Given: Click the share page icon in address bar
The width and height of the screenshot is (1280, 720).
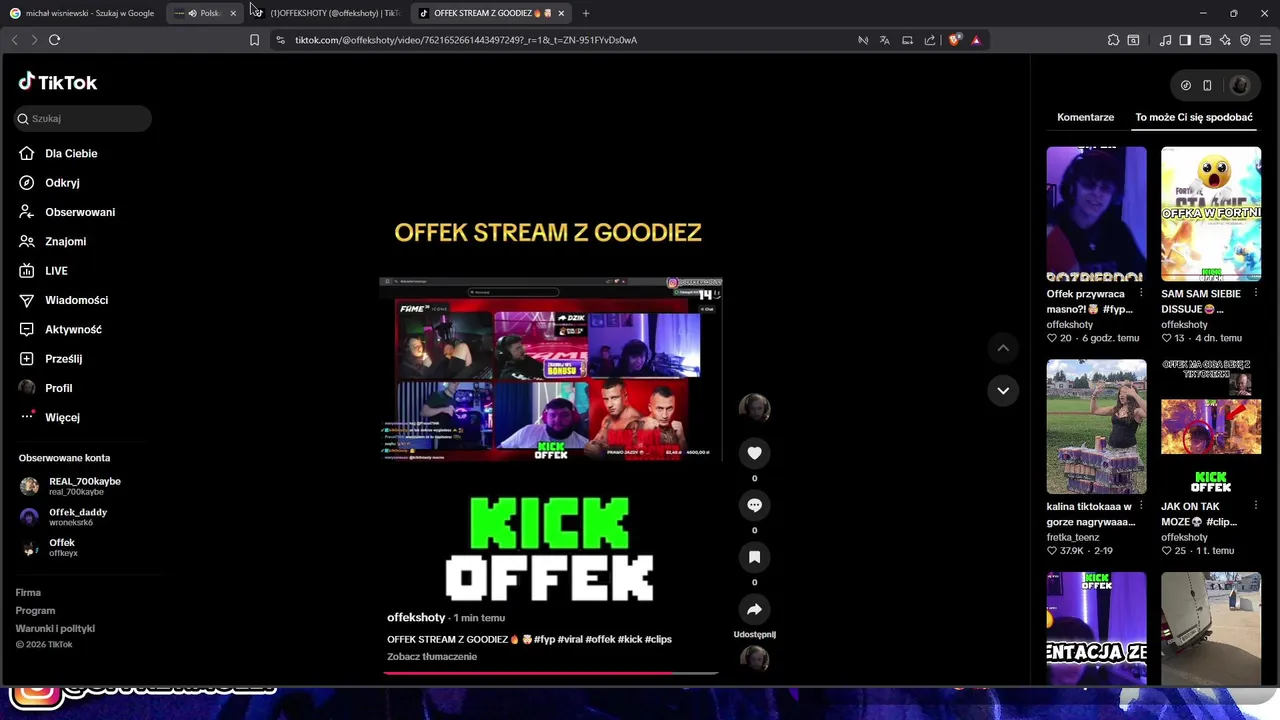Looking at the screenshot, I should pyautogui.click(x=930, y=40).
